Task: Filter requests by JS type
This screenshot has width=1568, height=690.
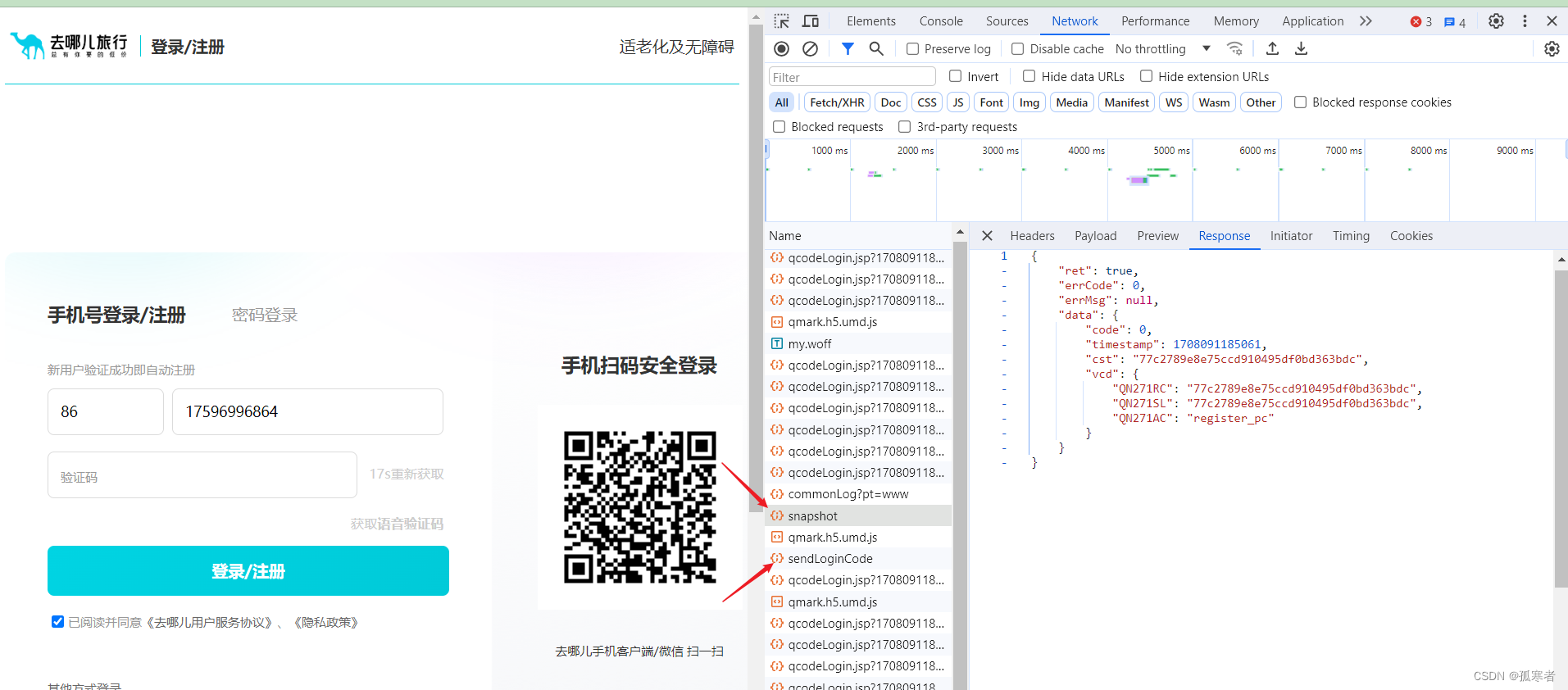Action: 957,102
